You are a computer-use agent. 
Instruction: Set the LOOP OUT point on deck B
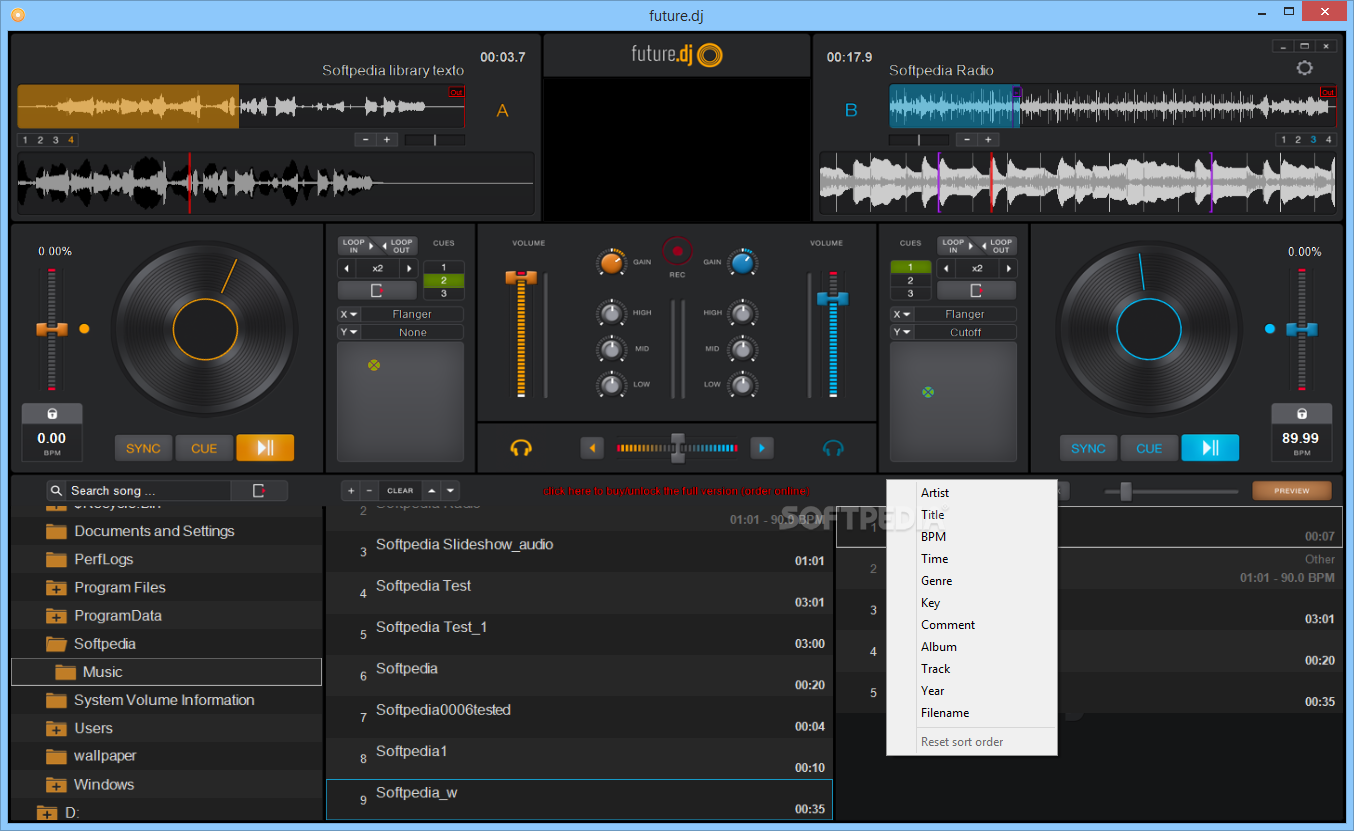(1001, 246)
